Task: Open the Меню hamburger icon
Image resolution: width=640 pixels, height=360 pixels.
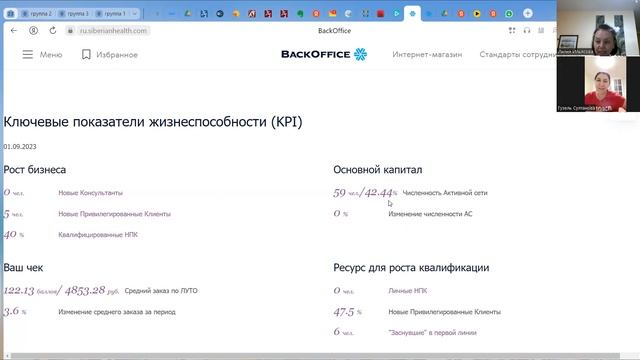Action: [x=28, y=54]
